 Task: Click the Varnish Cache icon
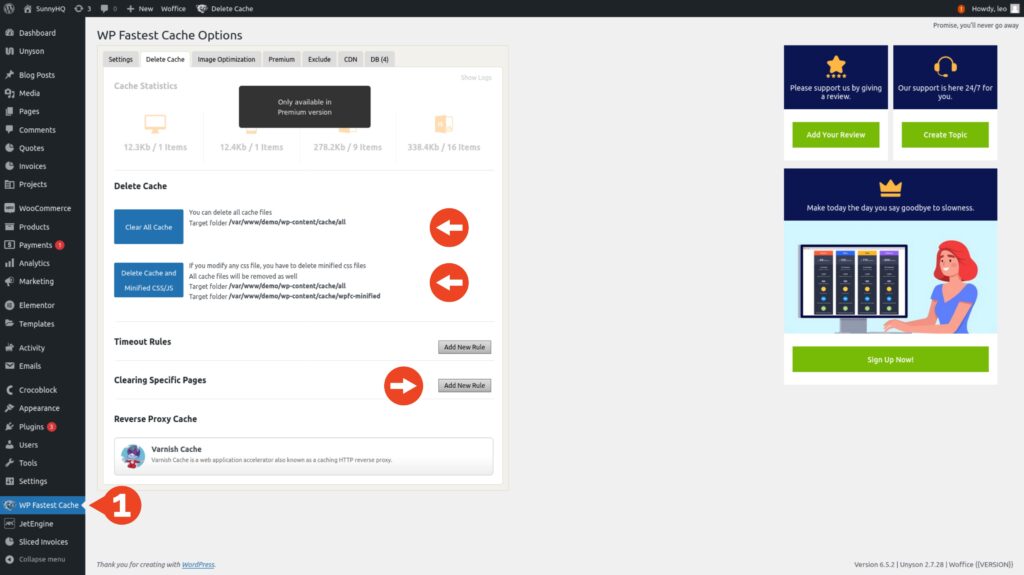click(x=132, y=456)
